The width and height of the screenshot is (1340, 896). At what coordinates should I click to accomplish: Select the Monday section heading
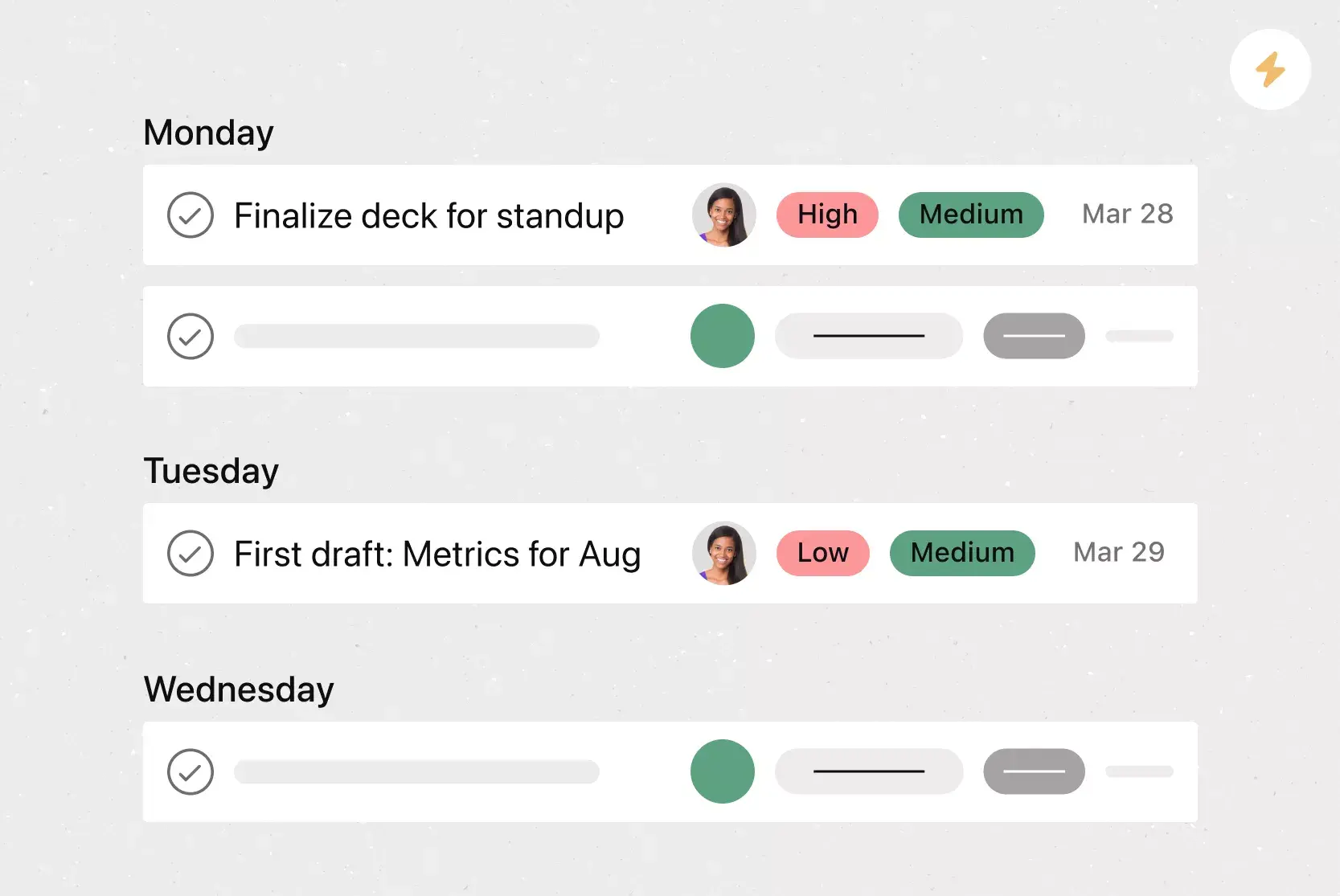point(208,133)
